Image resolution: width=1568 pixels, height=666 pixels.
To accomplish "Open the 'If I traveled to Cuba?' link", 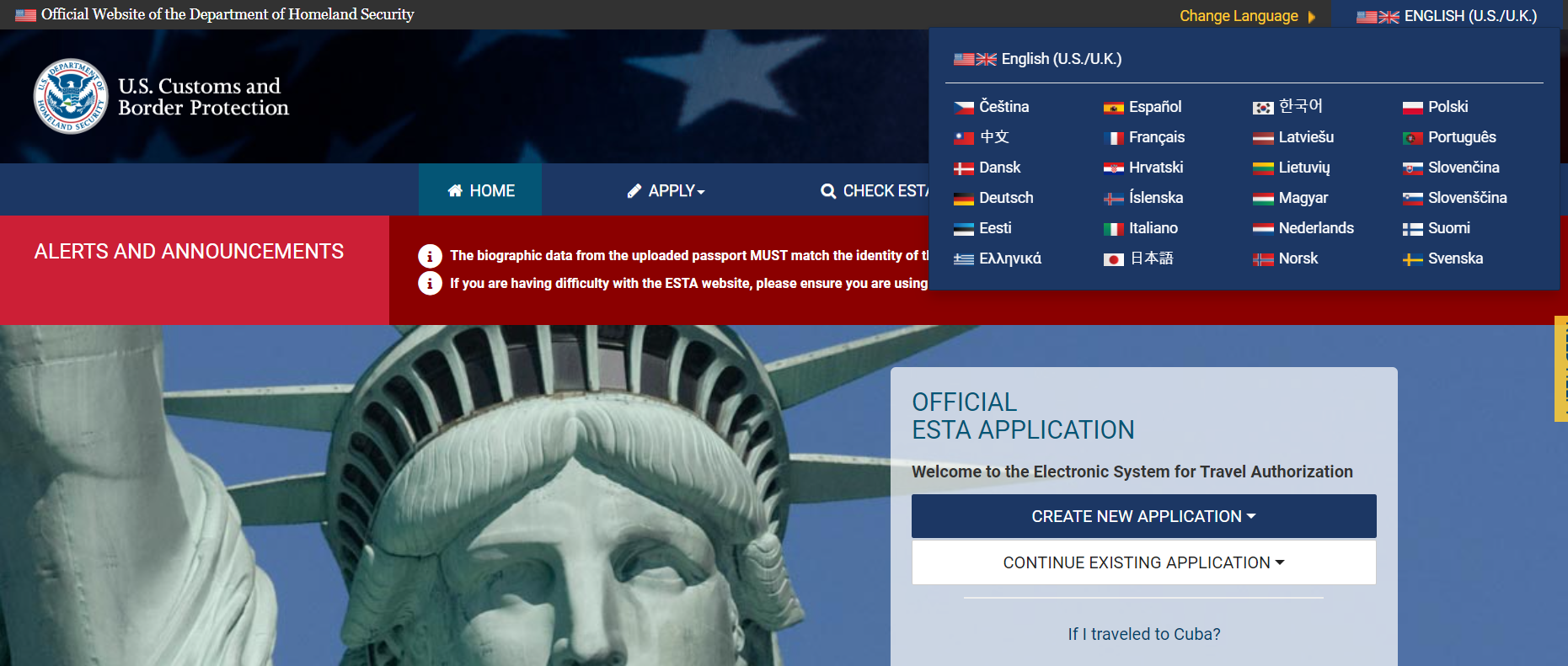I will (1144, 634).
